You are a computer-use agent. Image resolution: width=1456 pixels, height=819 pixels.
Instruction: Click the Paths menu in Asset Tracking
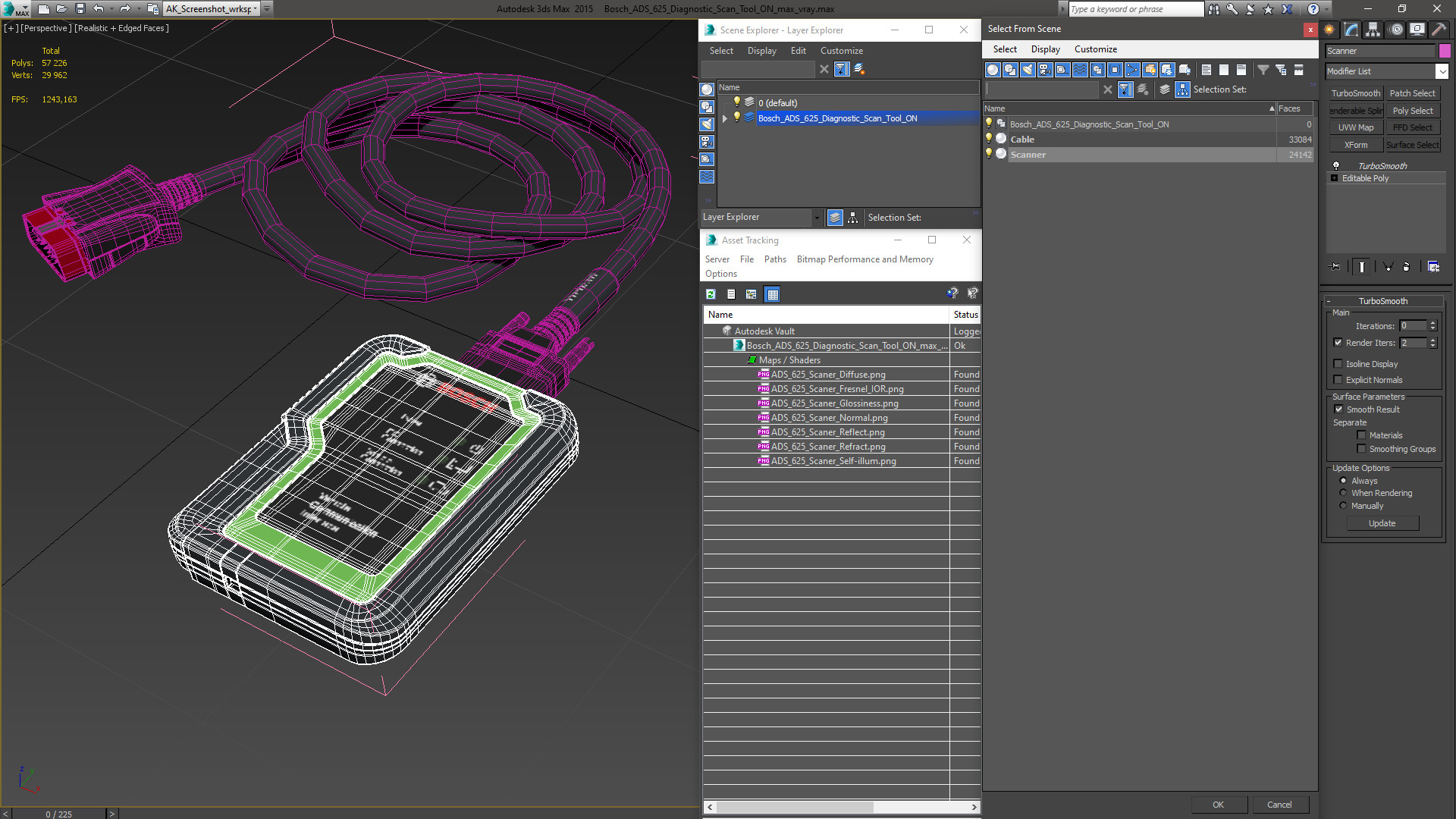[775, 259]
